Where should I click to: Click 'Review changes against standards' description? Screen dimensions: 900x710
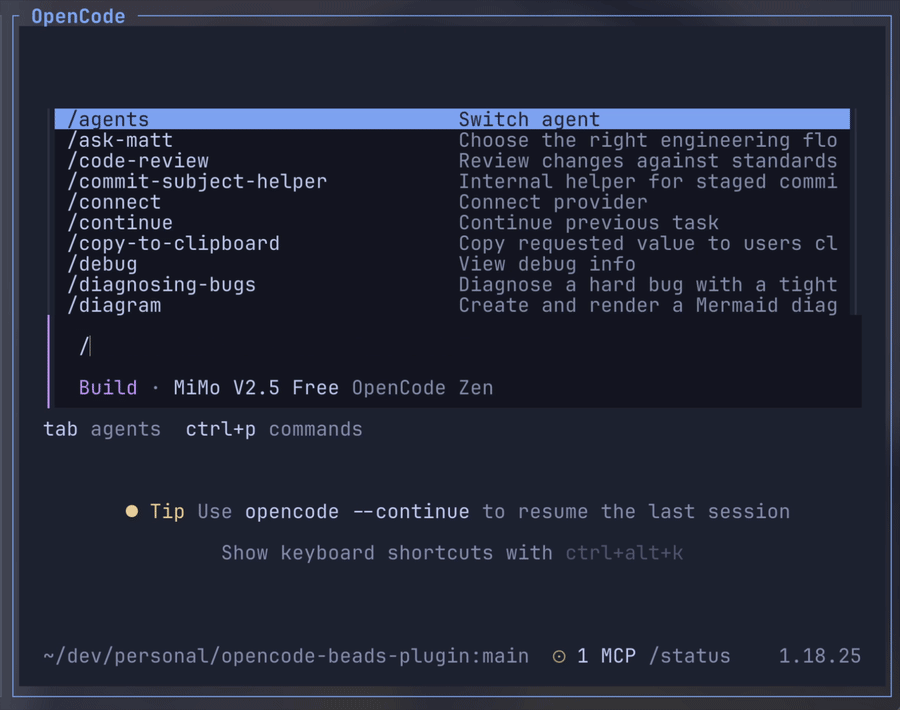647,161
